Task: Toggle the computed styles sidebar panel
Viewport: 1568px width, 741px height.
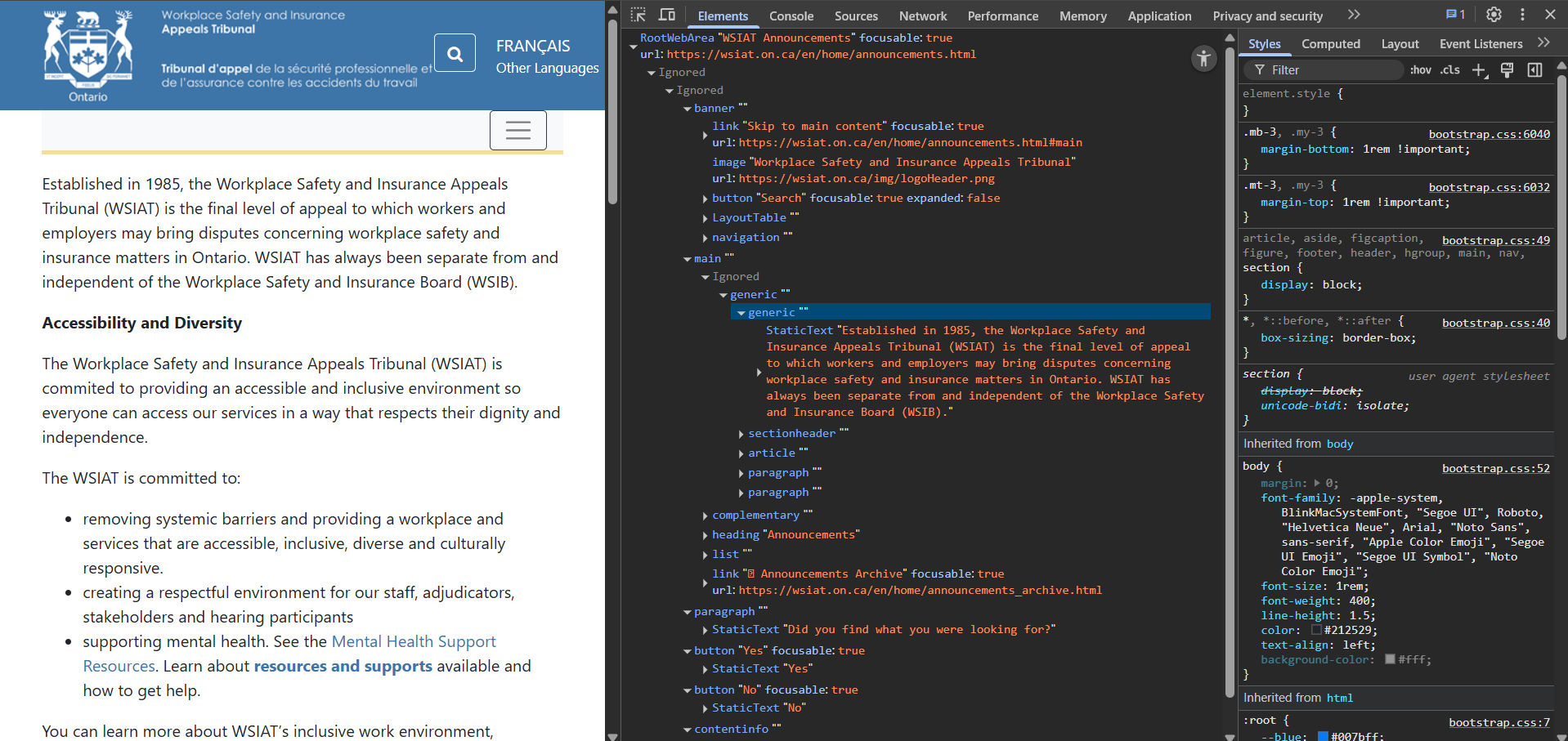Action: (x=1535, y=70)
